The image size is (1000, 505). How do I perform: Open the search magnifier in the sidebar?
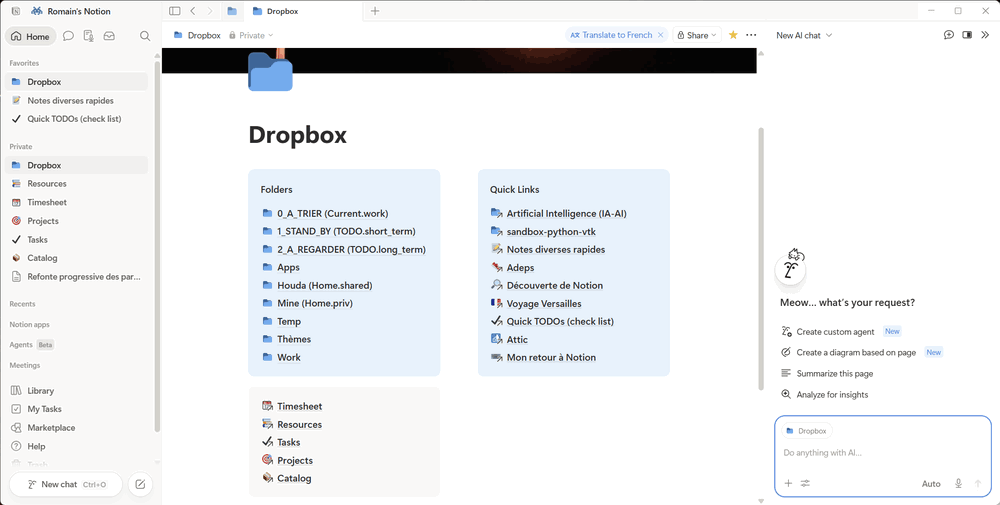tap(145, 36)
